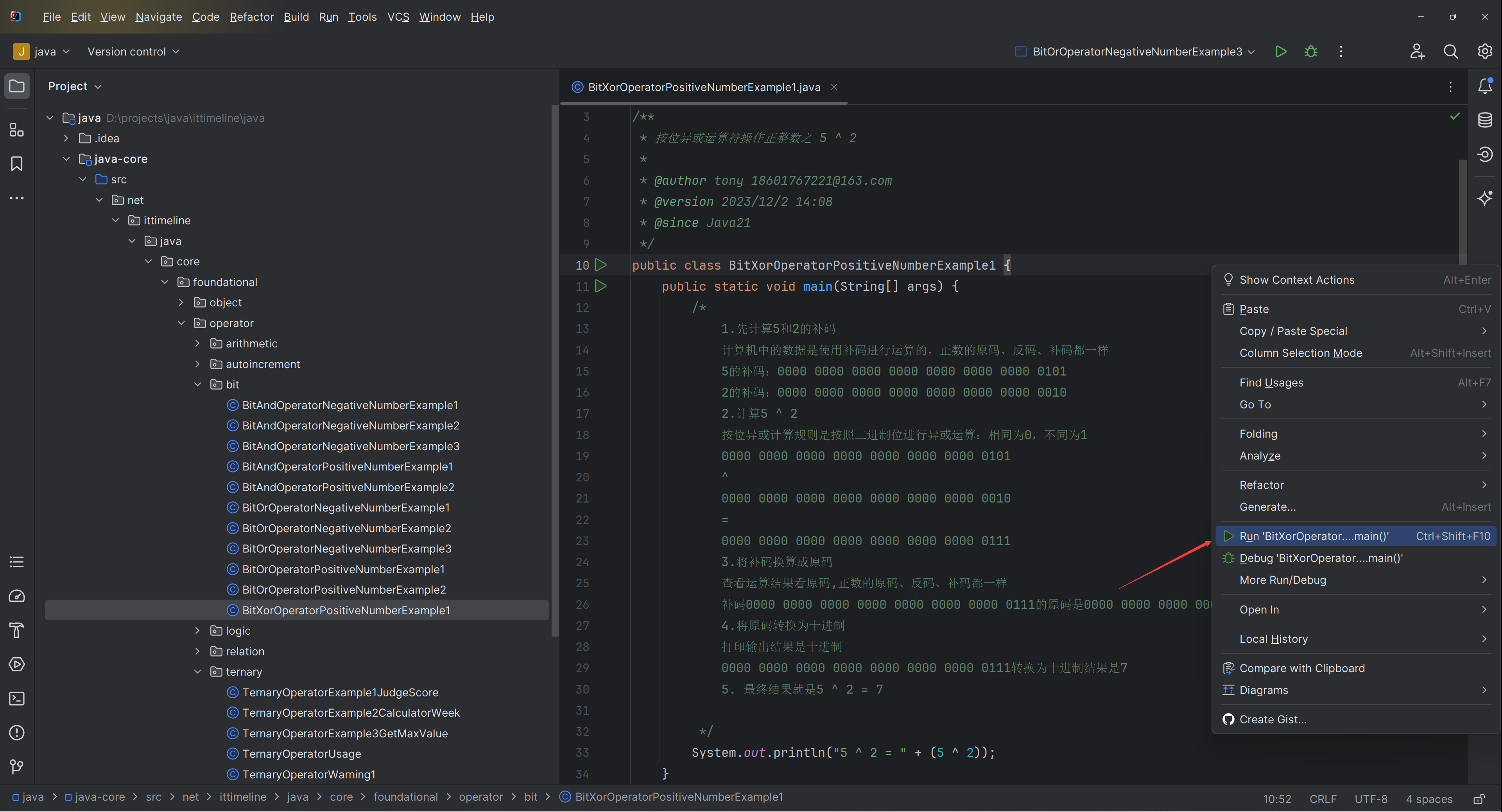
Task: Click run gutter icon on line 11
Action: tap(600, 286)
